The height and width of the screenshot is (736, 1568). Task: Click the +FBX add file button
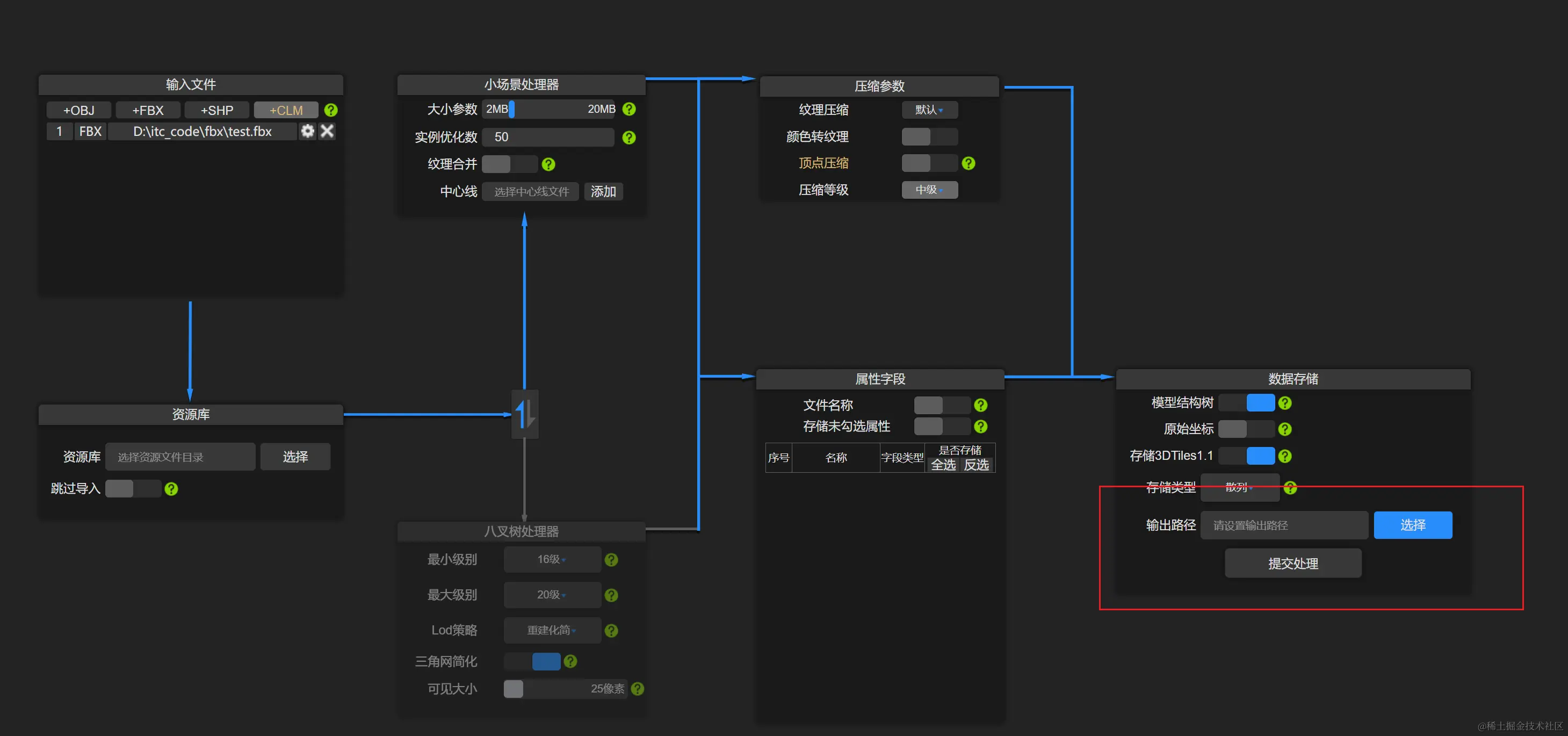[148, 110]
